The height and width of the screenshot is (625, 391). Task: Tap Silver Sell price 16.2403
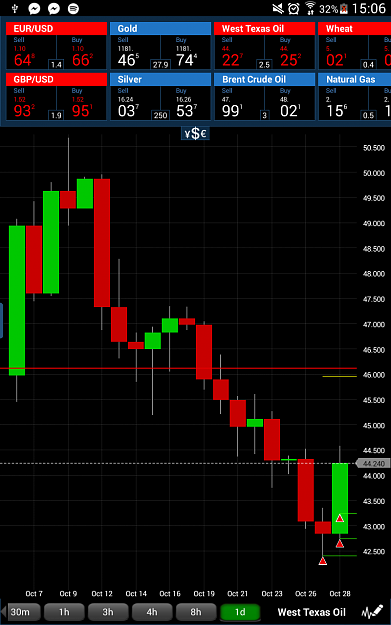tap(129, 106)
